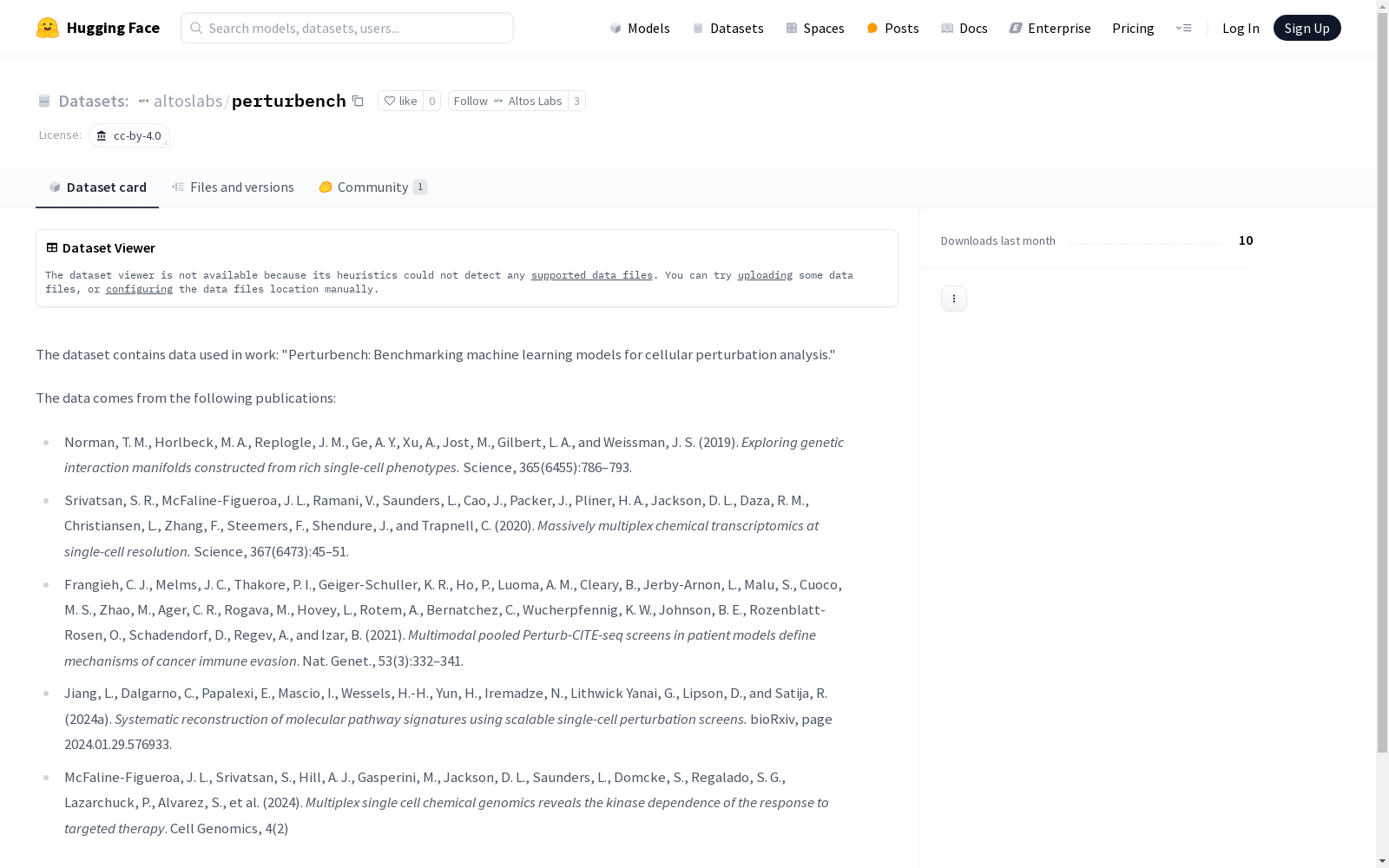
Task: Click the heart like button
Action: click(400, 101)
